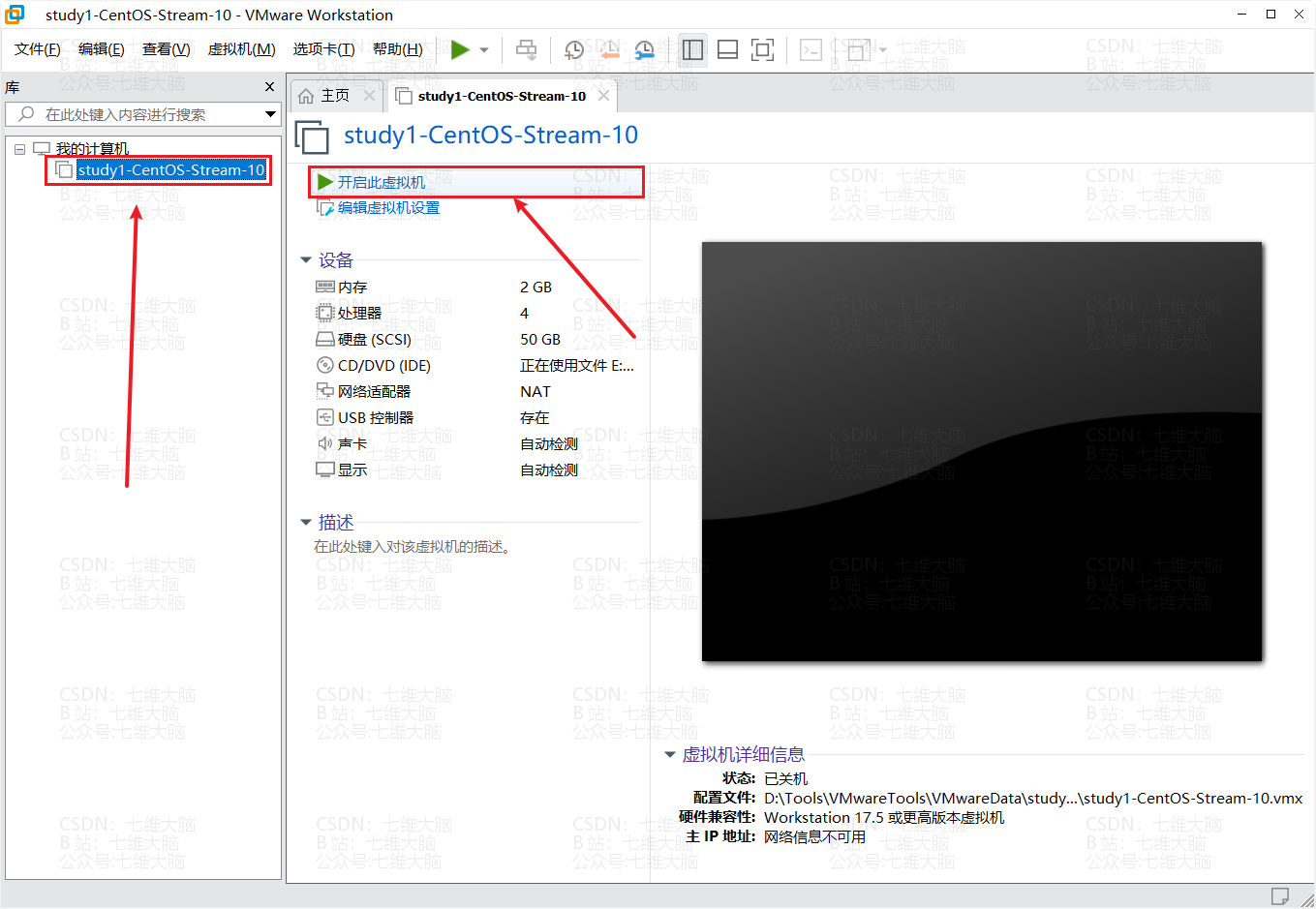Click the NAT network adapter value

click(x=536, y=391)
